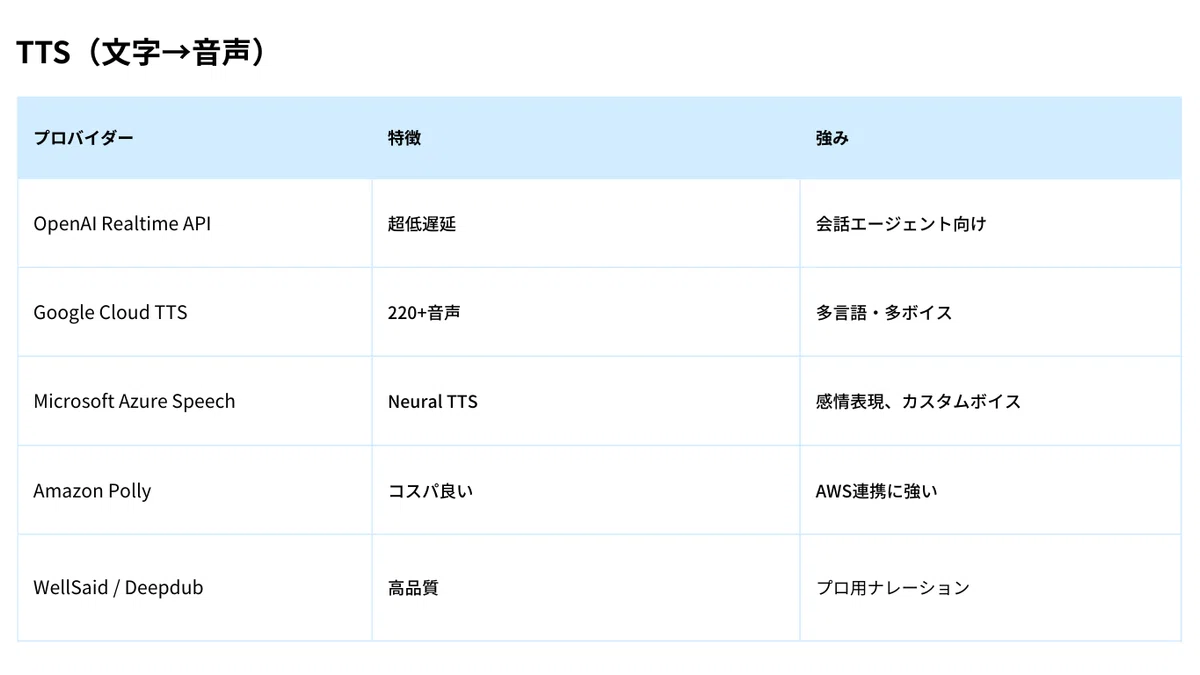Click the 多言語・多ボイス cell

(990, 312)
